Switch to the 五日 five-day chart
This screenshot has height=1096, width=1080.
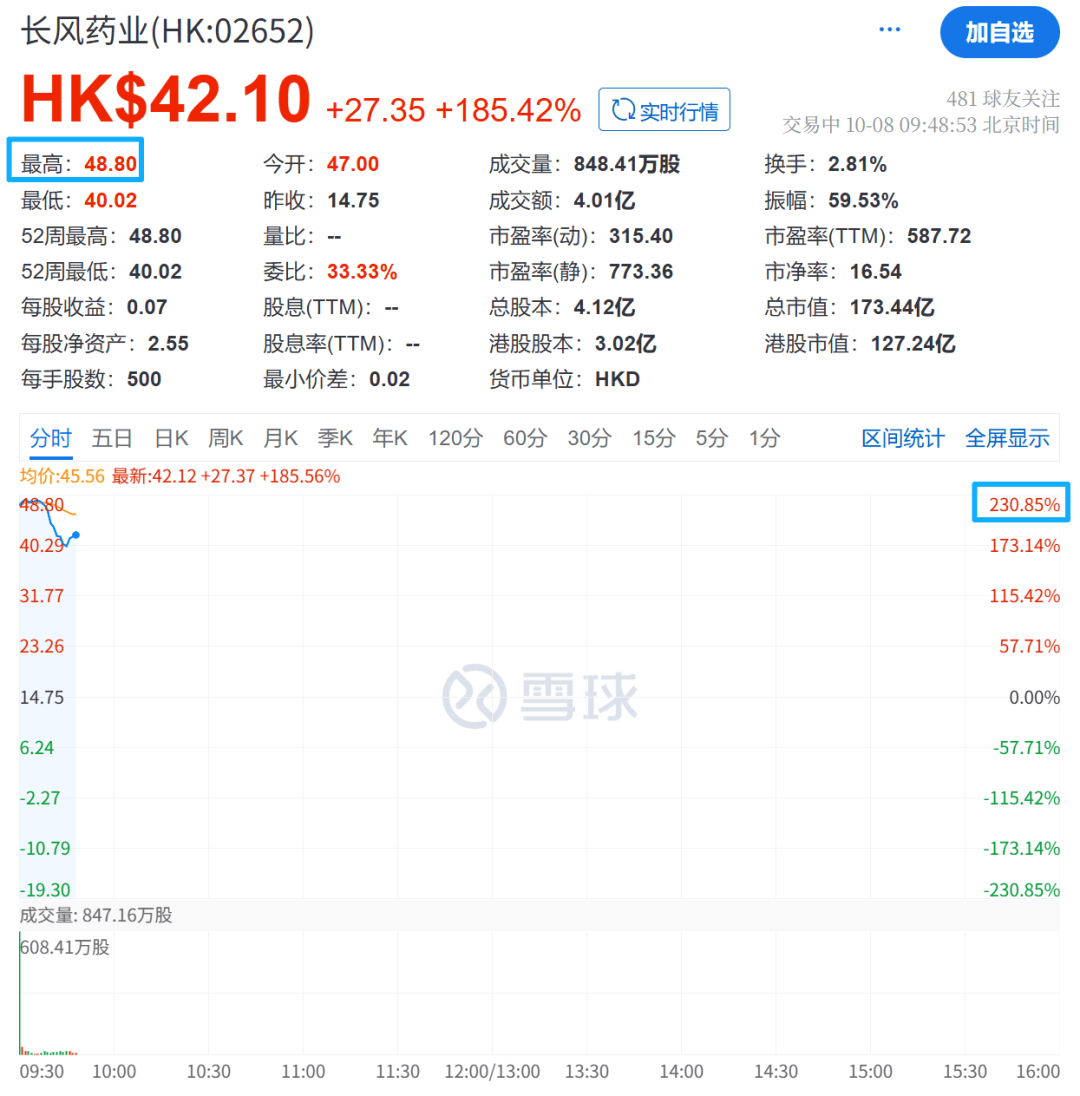point(111,438)
